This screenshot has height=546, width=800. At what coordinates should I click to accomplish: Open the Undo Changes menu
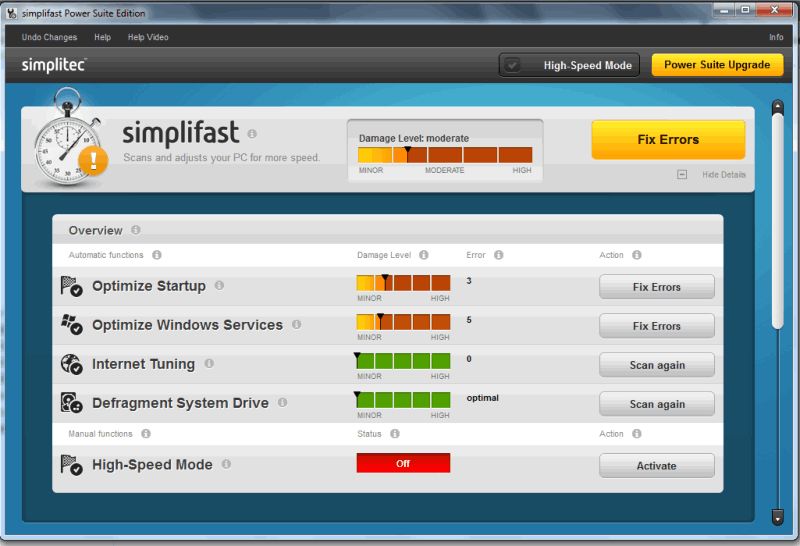49,37
